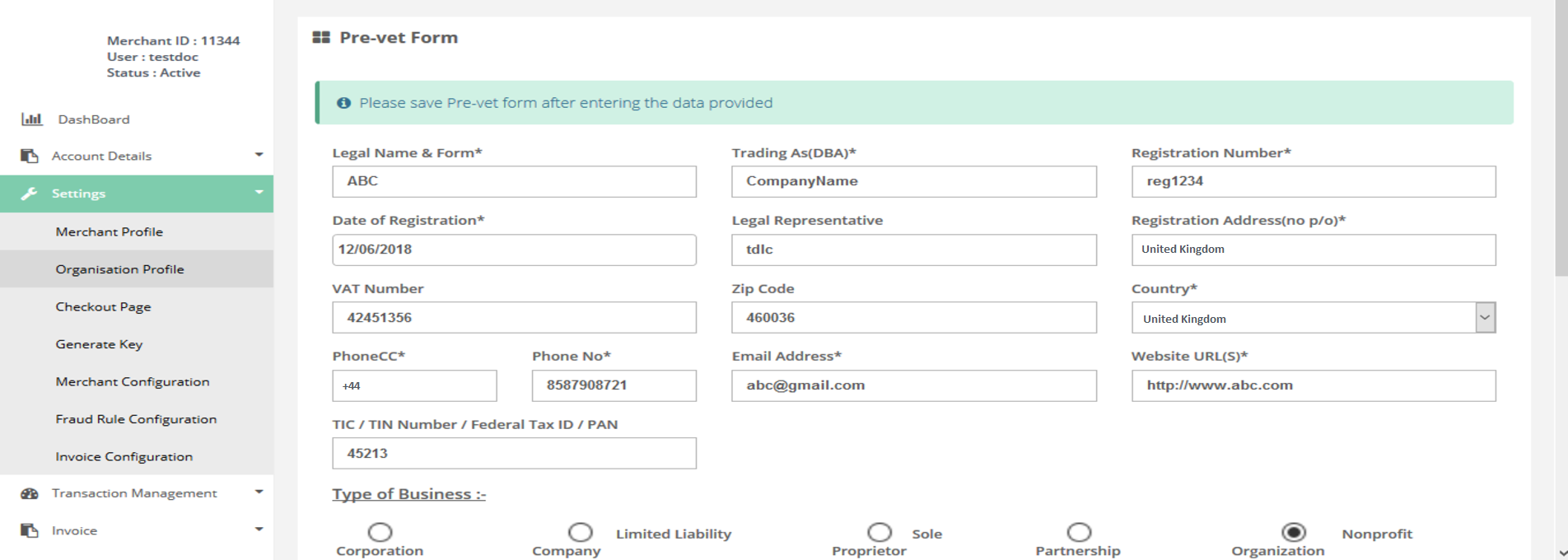Open the Checkout Page settings
The height and width of the screenshot is (560, 1568).
[103, 307]
